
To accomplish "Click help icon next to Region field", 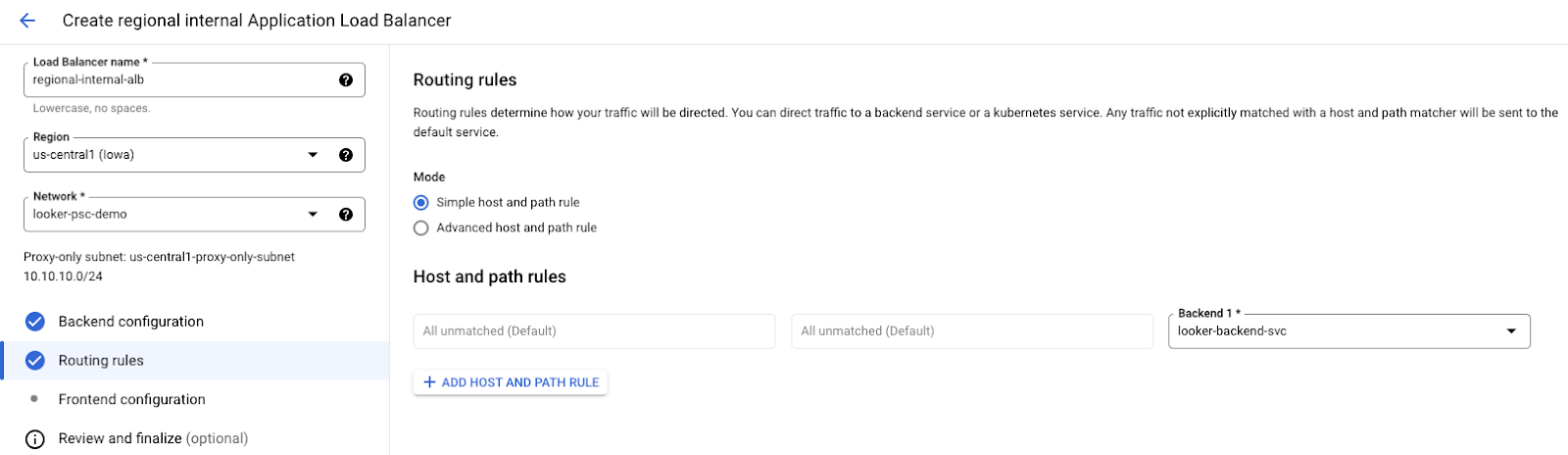I will click(346, 155).
